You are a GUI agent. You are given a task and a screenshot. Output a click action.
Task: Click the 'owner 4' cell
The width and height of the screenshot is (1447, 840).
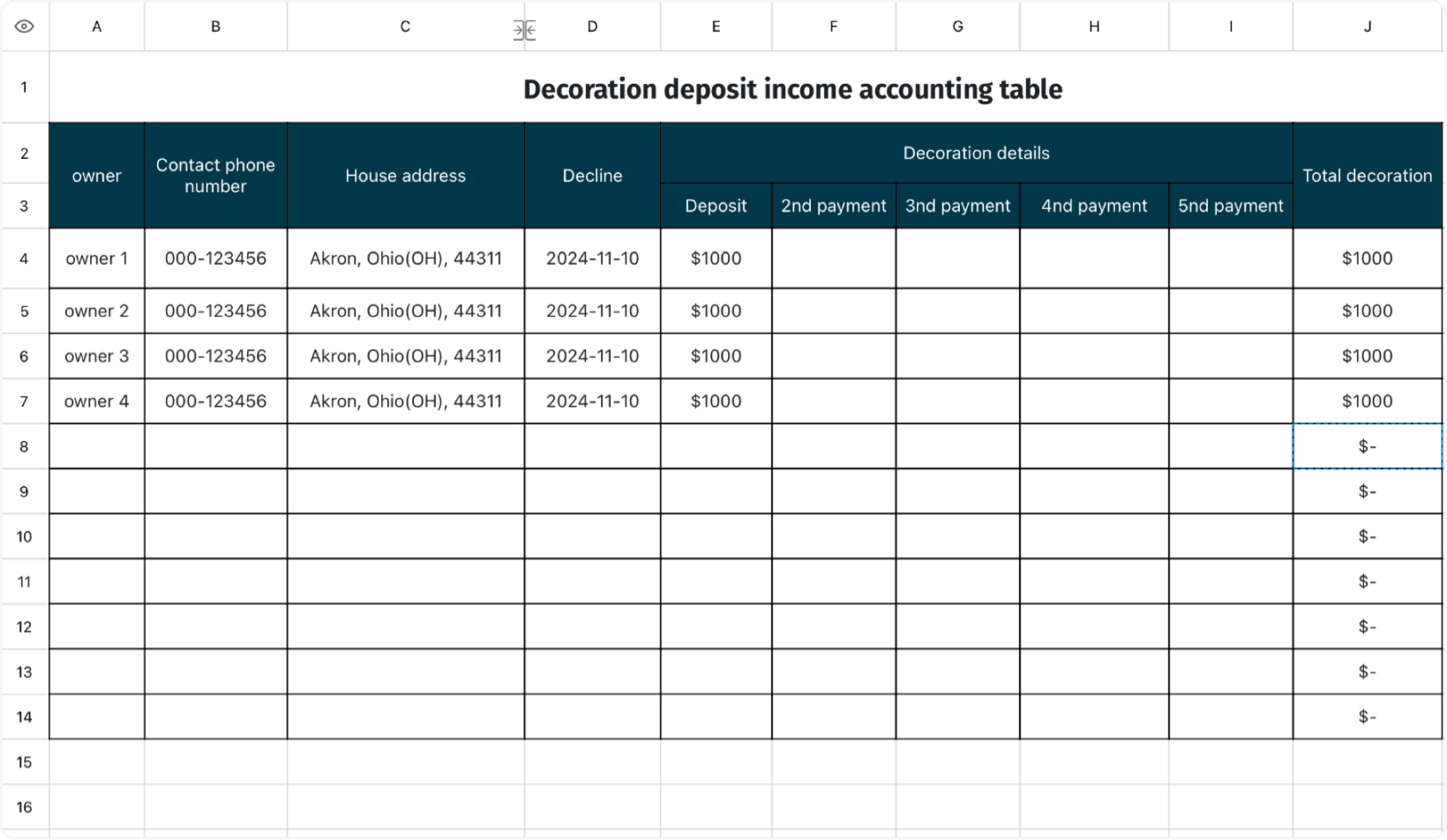(97, 401)
